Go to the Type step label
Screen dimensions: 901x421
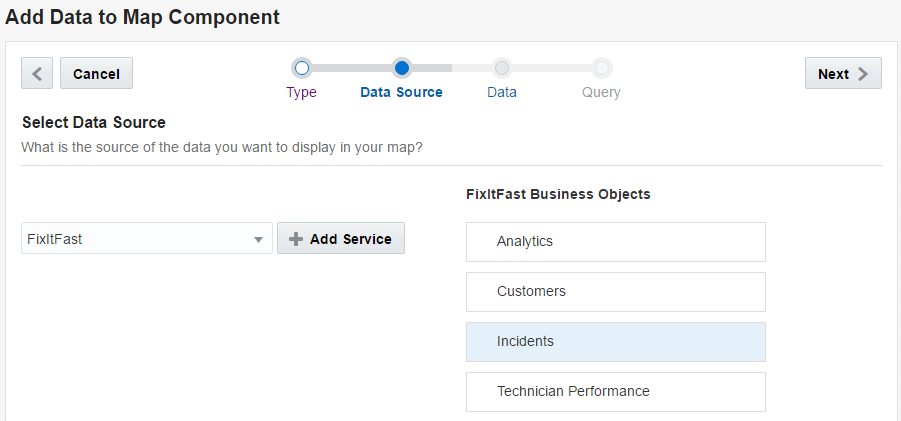[x=302, y=92]
